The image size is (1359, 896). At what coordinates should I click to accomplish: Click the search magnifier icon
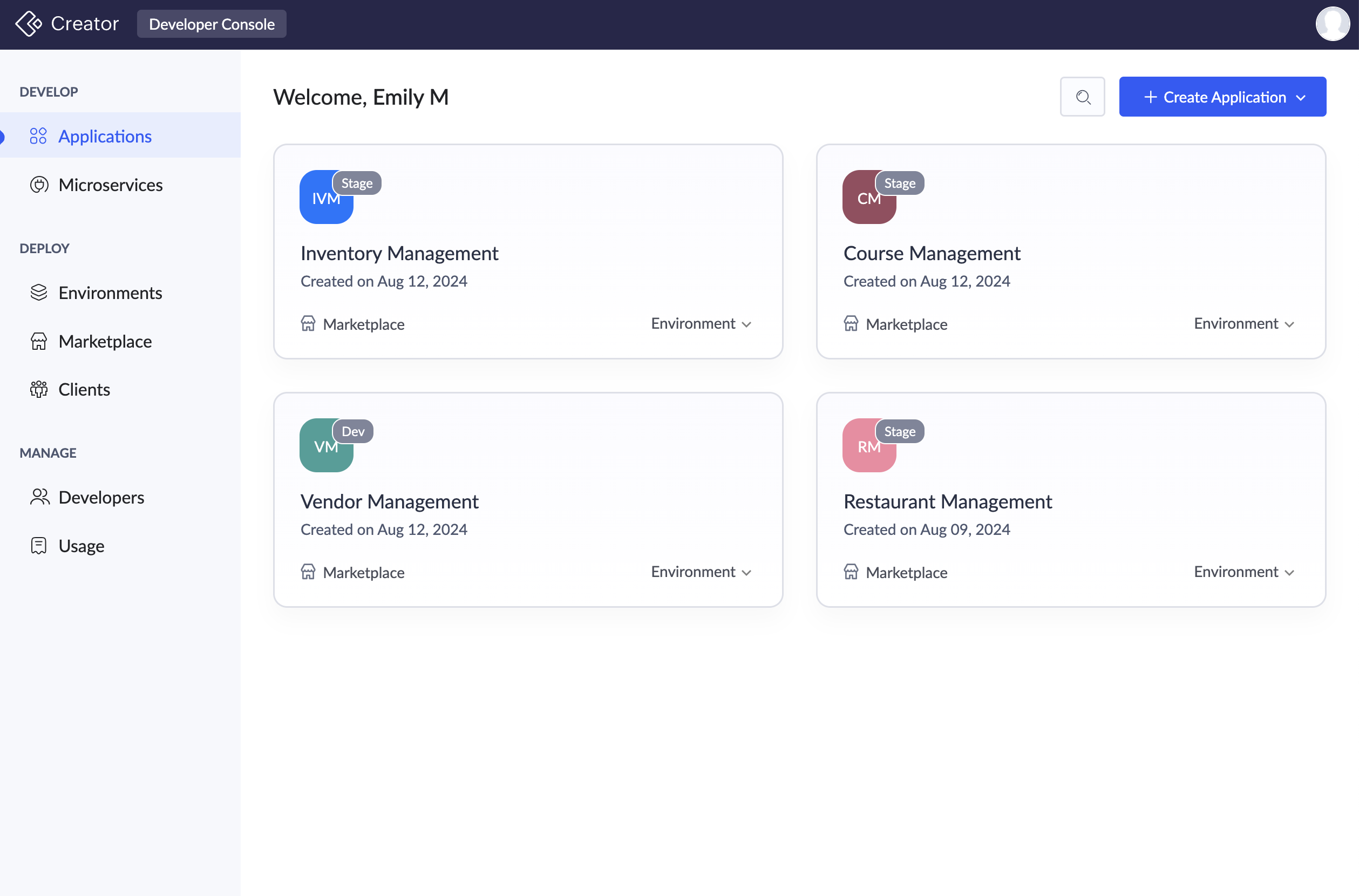click(x=1082, y=97)
